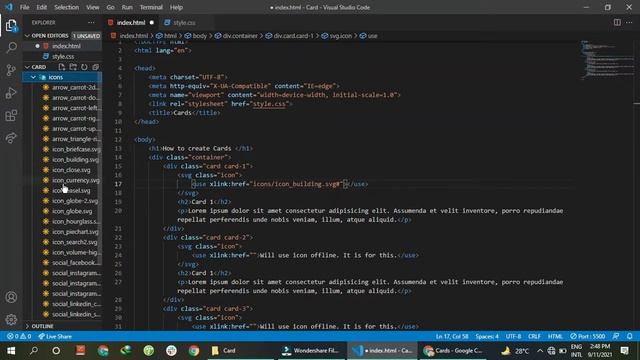
Task: Refresh the explorer in CARD header
Action: pos(84,67)
